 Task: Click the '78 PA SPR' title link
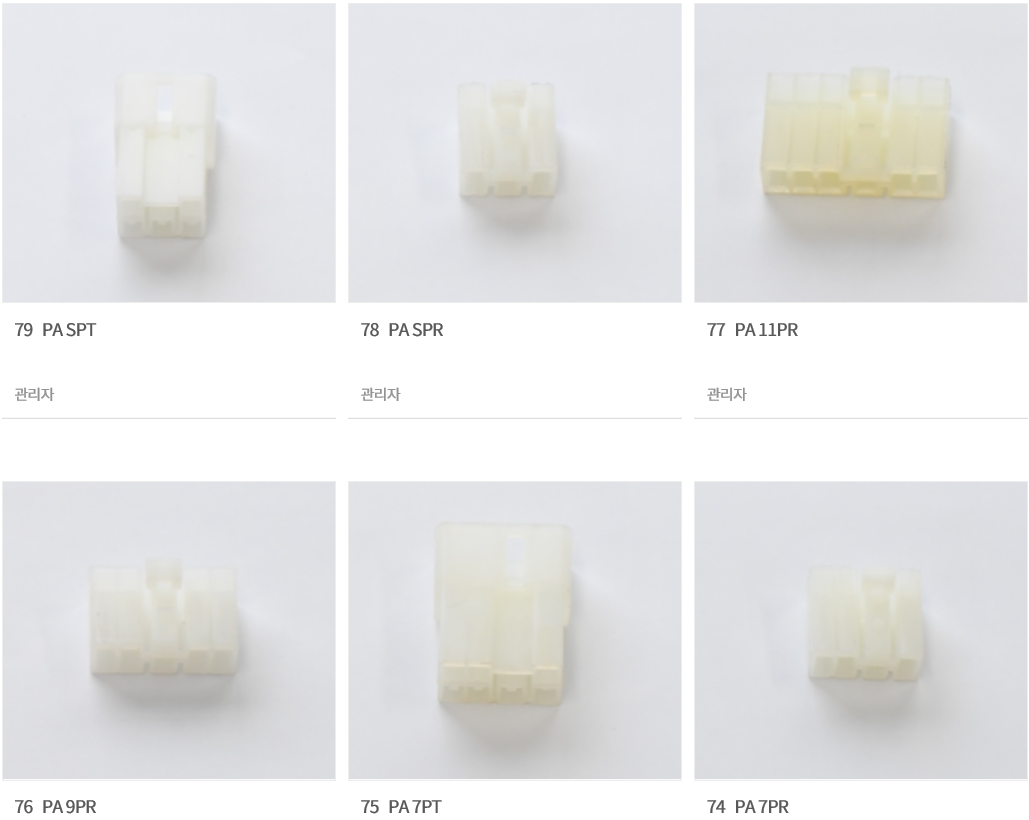(x=402, y=330)
